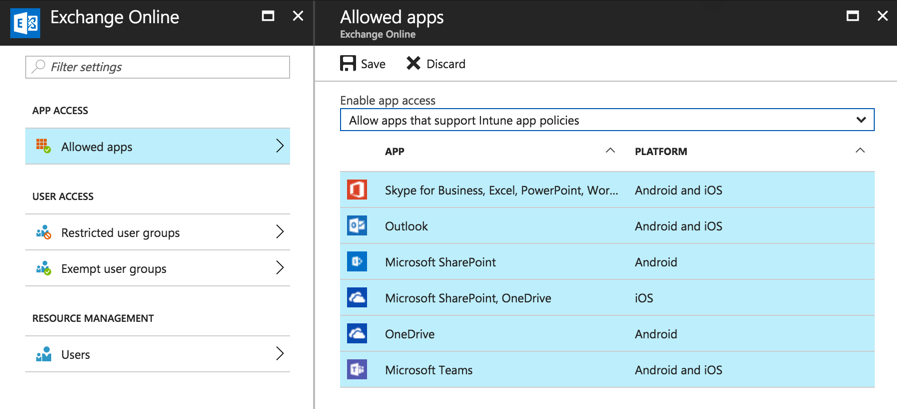Click the Restricted user groups icon

point(43,233)
